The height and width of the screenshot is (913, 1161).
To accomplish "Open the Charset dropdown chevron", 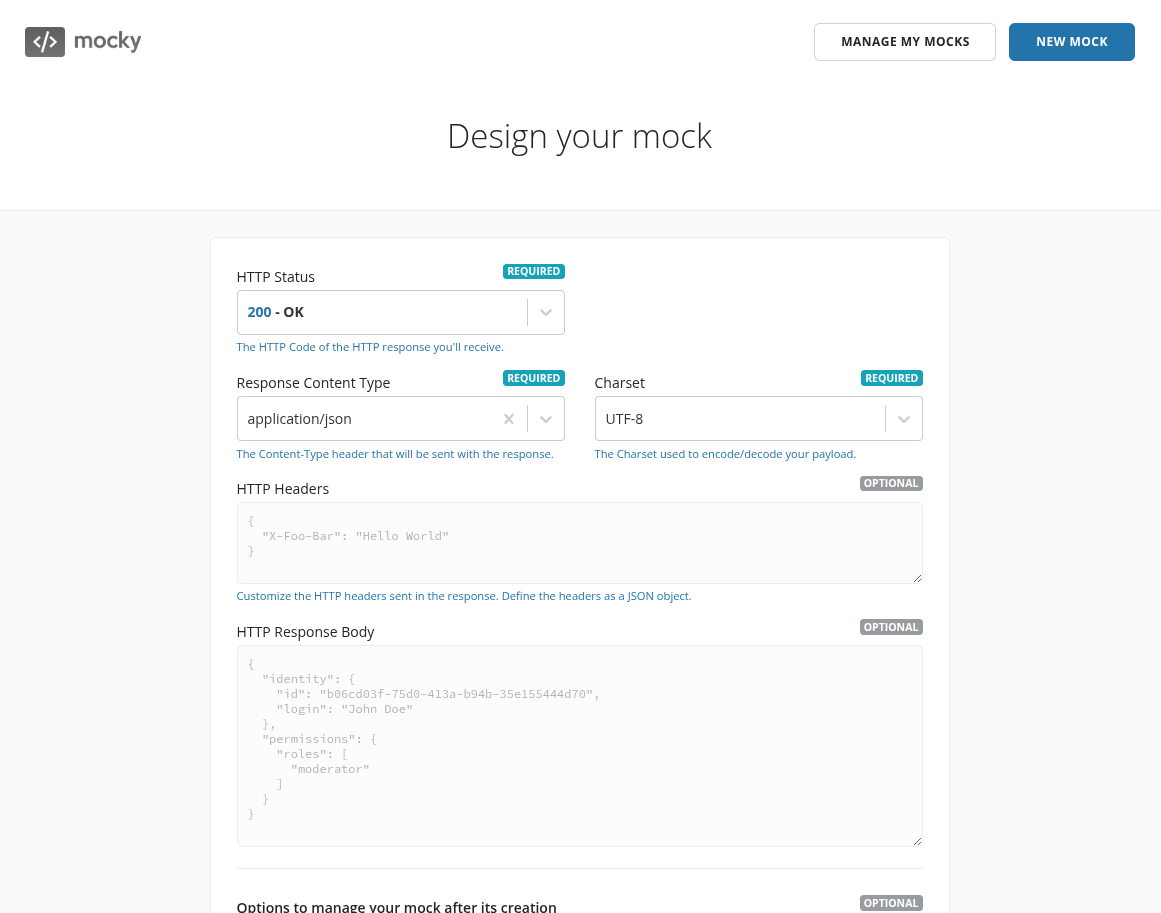I will pyautogui.click(x=904, y=419).
